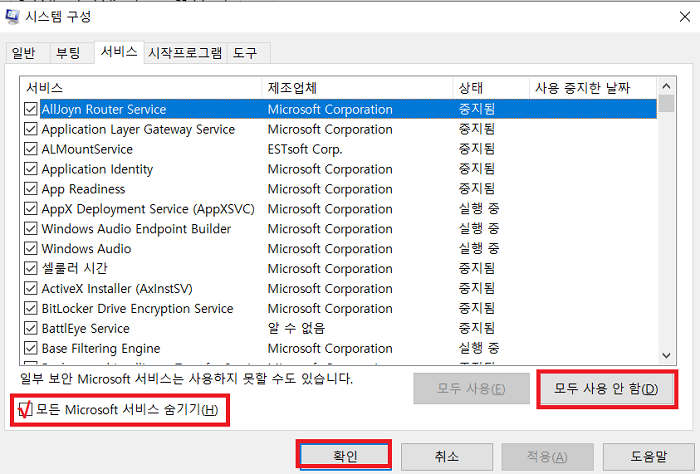The image size is (700, 474).
Task: Click ESTsoft Corp. manufacturer cell
Action: click(x=305, y=149)
